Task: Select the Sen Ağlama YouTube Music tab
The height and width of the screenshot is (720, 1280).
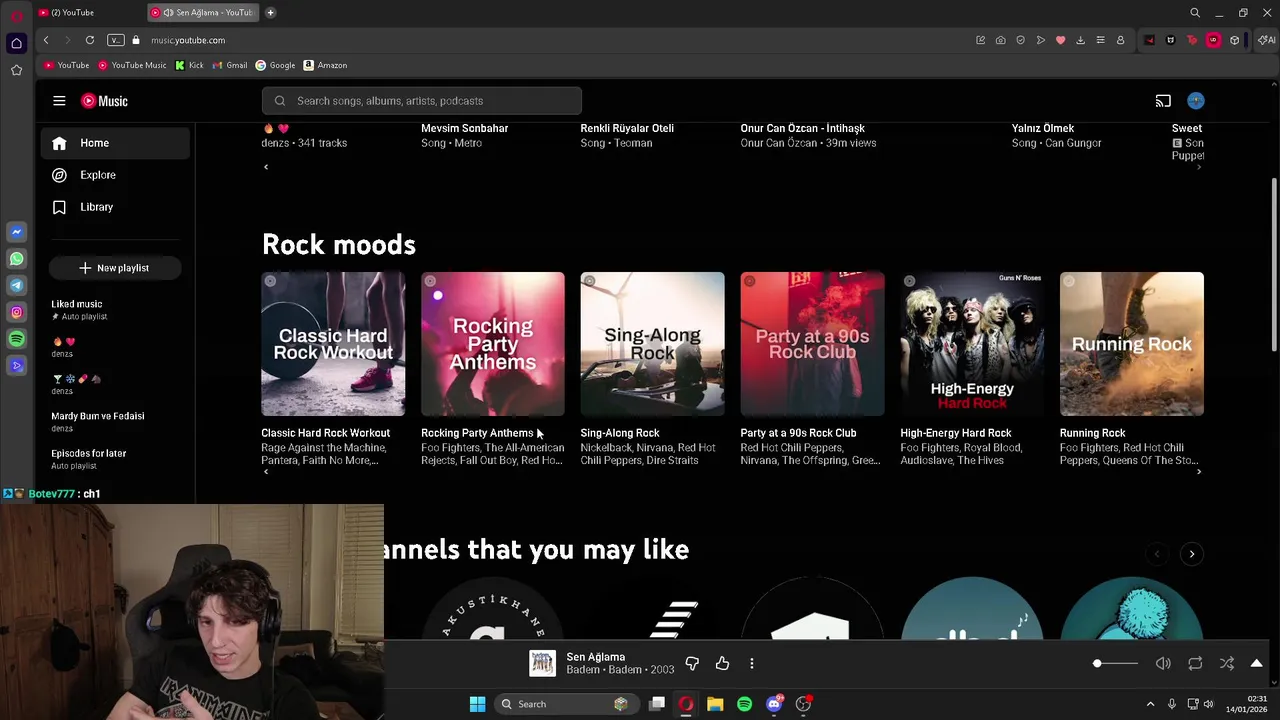Action: tap(203, 12)
